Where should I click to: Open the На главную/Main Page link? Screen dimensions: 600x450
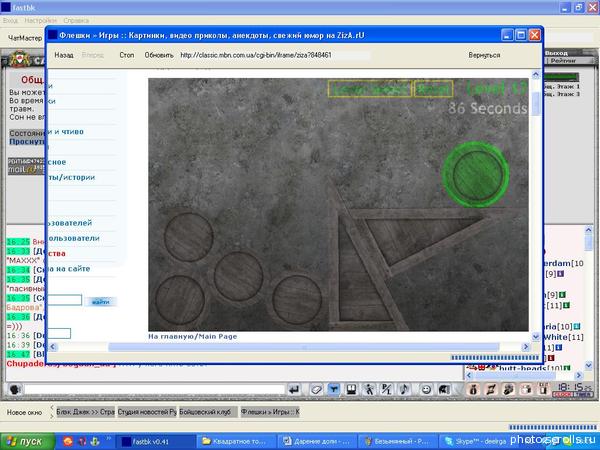[192, 336]
